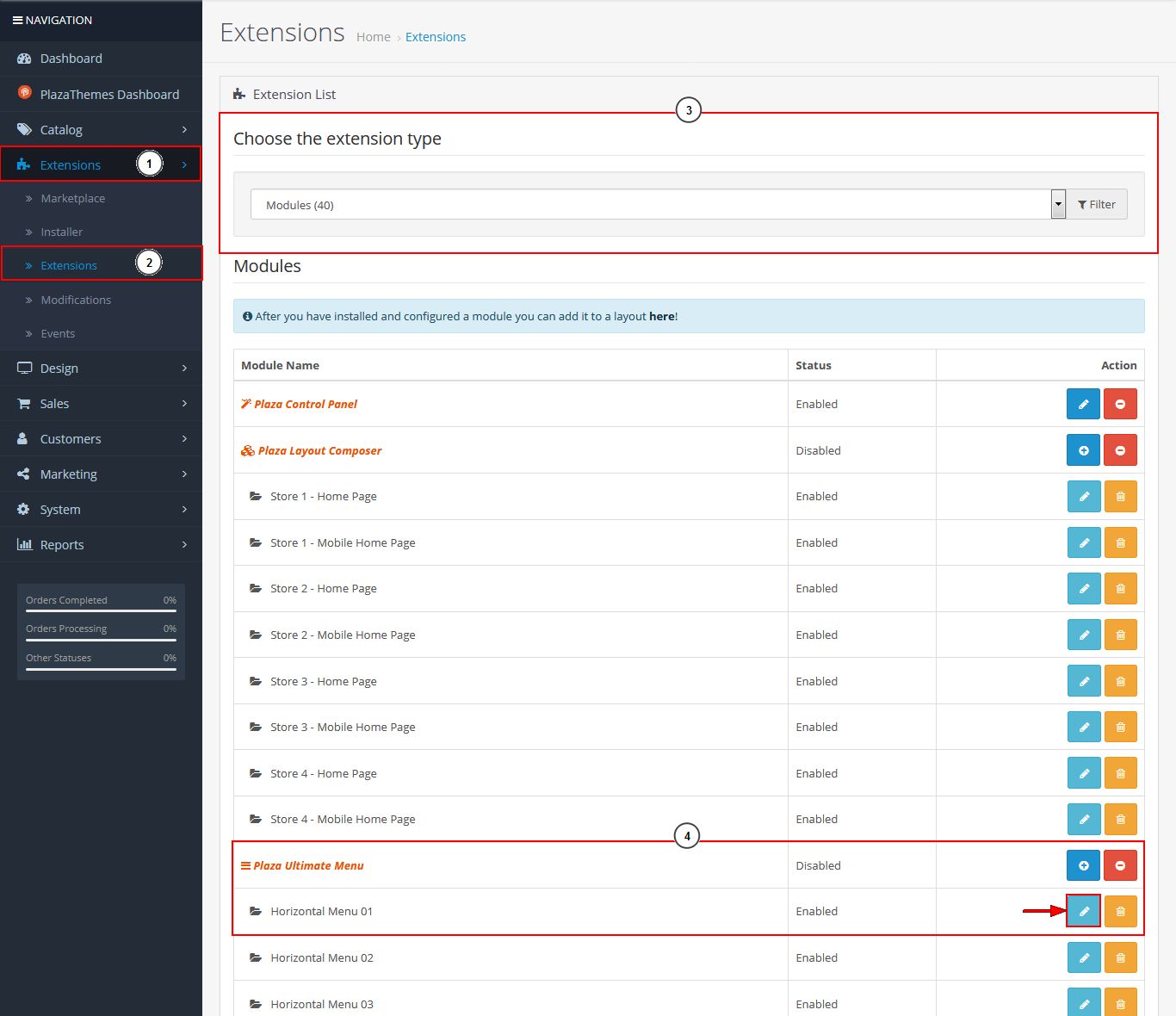
Task: Delete Store 1 - Home Page layout
Action: [x=1120, y=496]
